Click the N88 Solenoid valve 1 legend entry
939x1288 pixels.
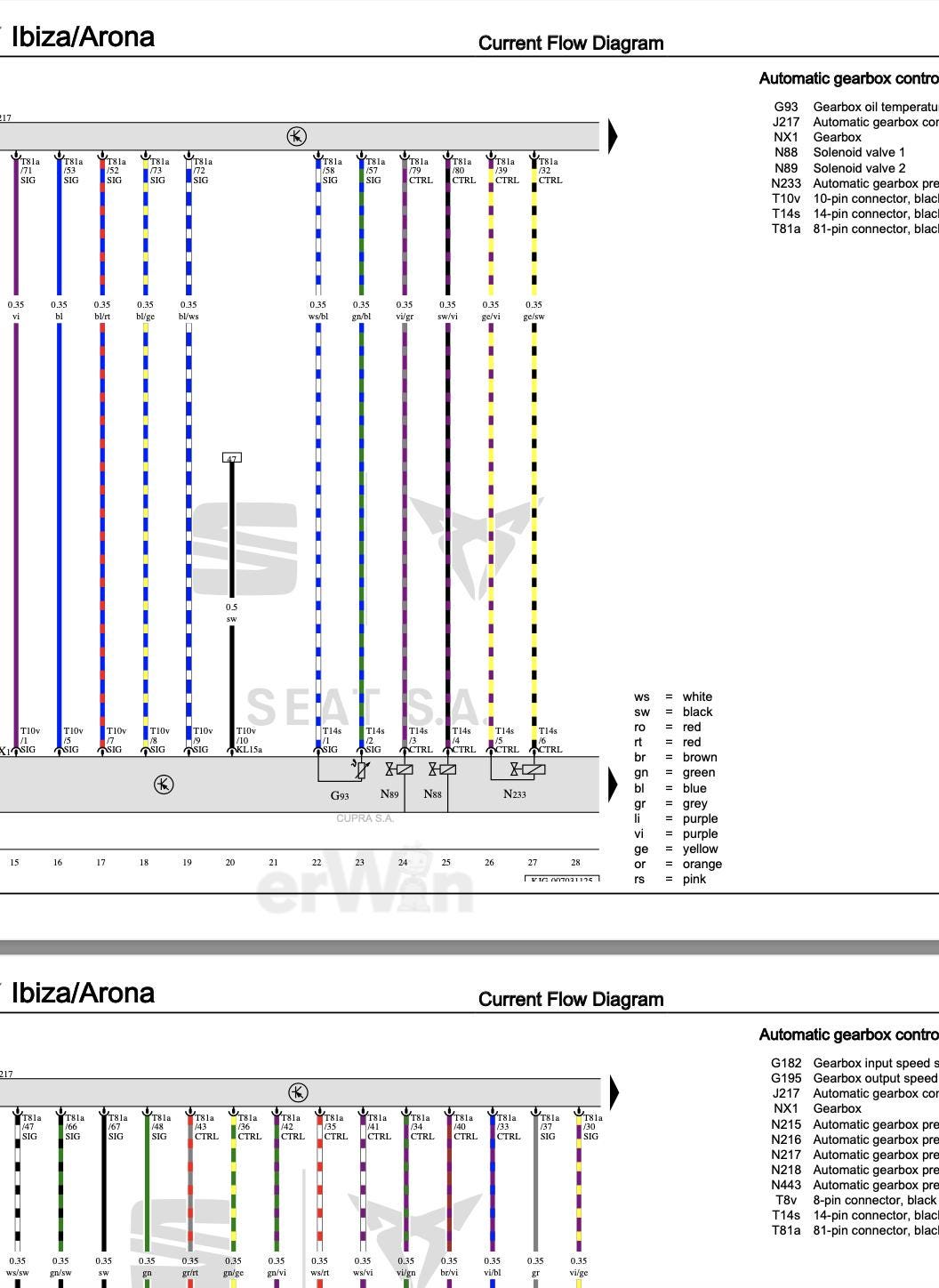coord(839,152)
